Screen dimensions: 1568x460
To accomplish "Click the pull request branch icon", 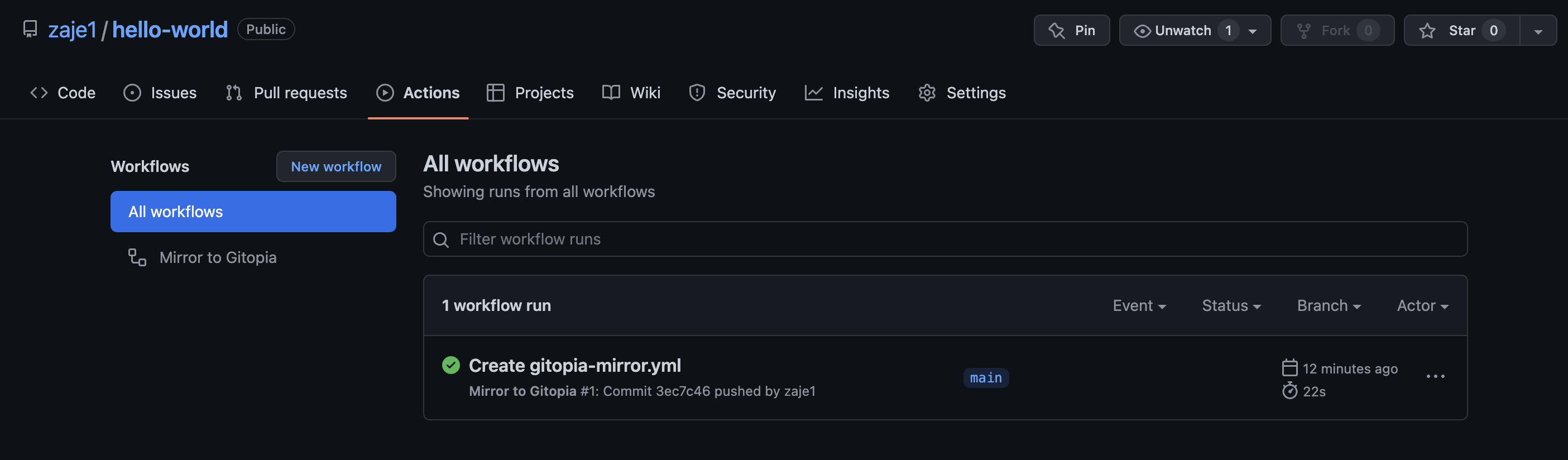I will click(x=234, y=93).
